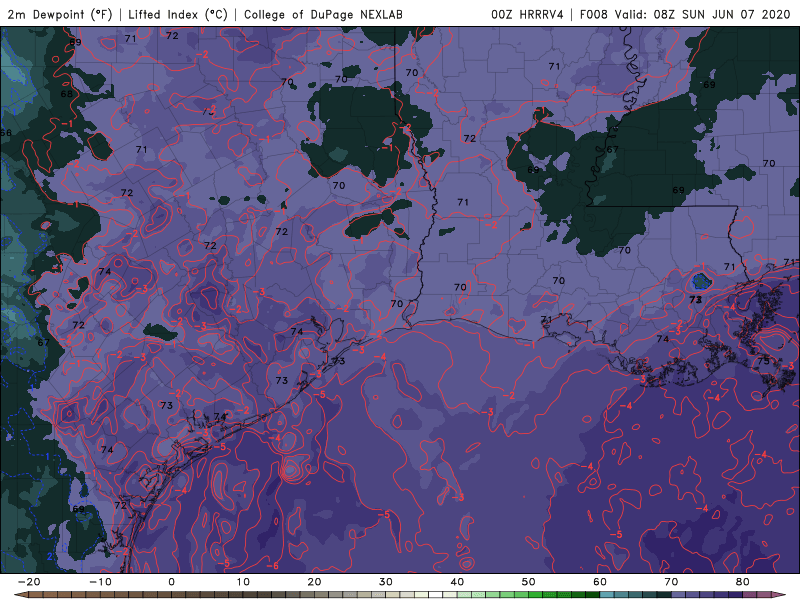
Task: Click the "66" dewpoint value on the map
Action: (x=6, y=133)
